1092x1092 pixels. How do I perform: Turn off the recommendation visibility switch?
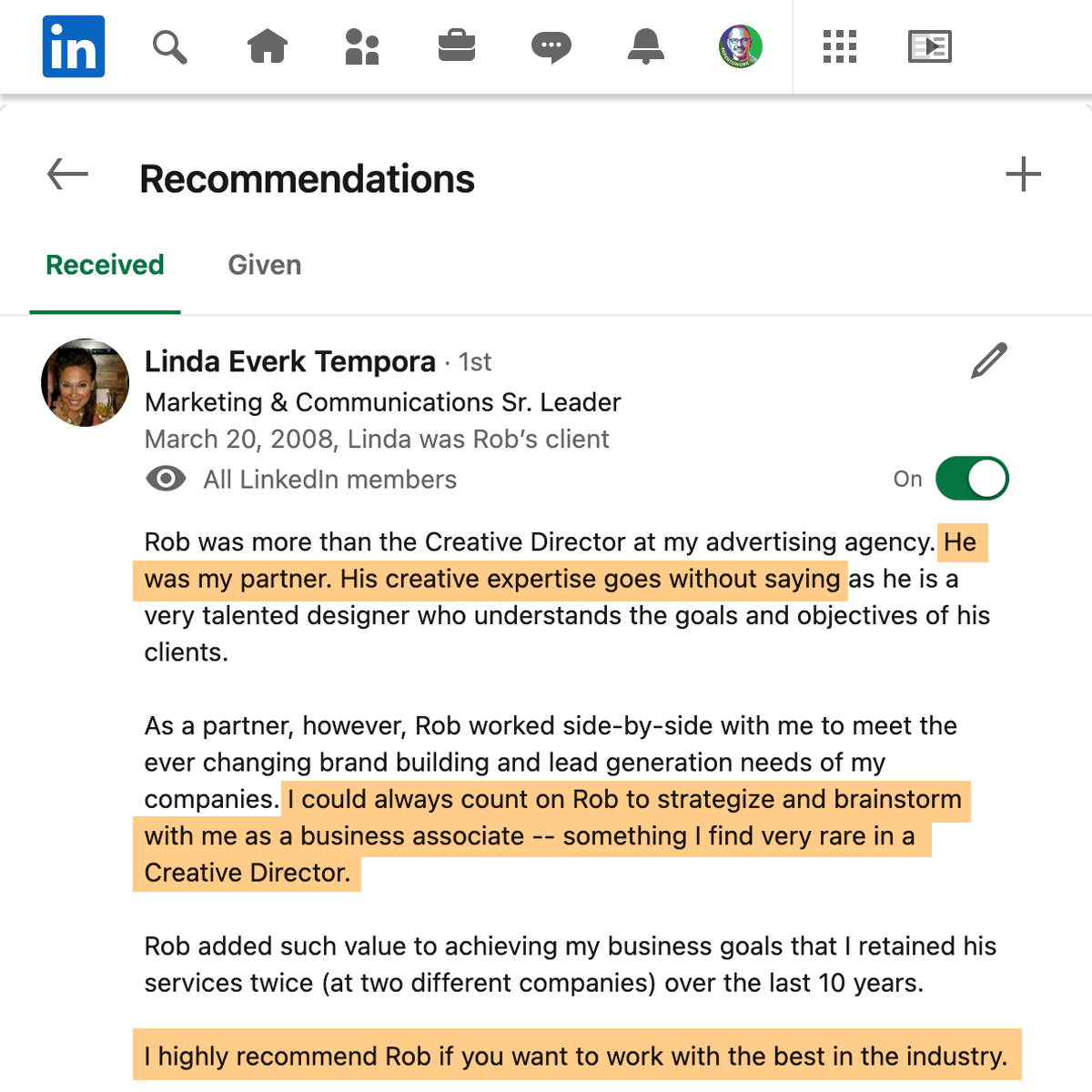(x=972, y=479)
